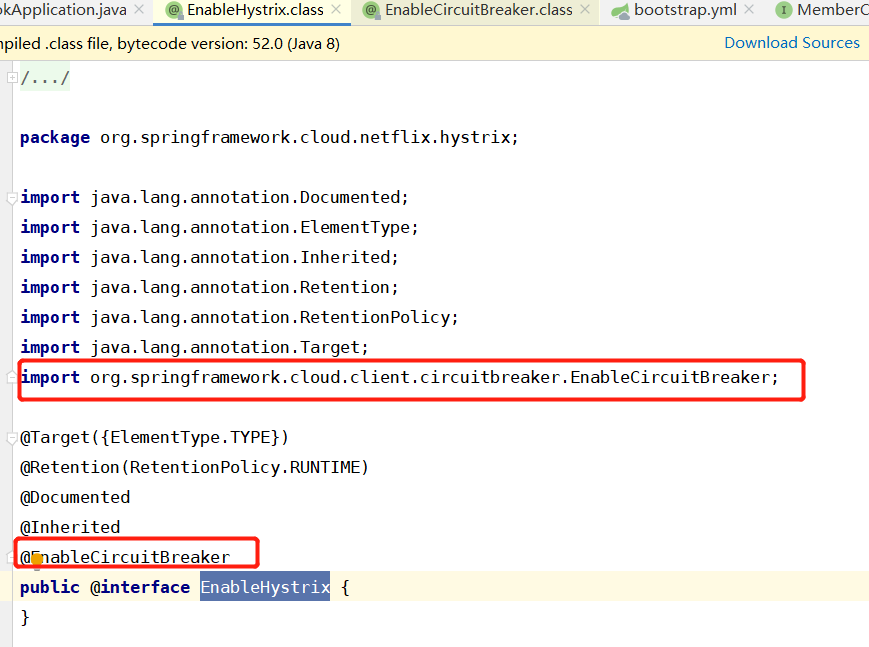Click the Download Sources link
Image resolution: width=869 pixels, height=647 pixels.
point(792,43)
